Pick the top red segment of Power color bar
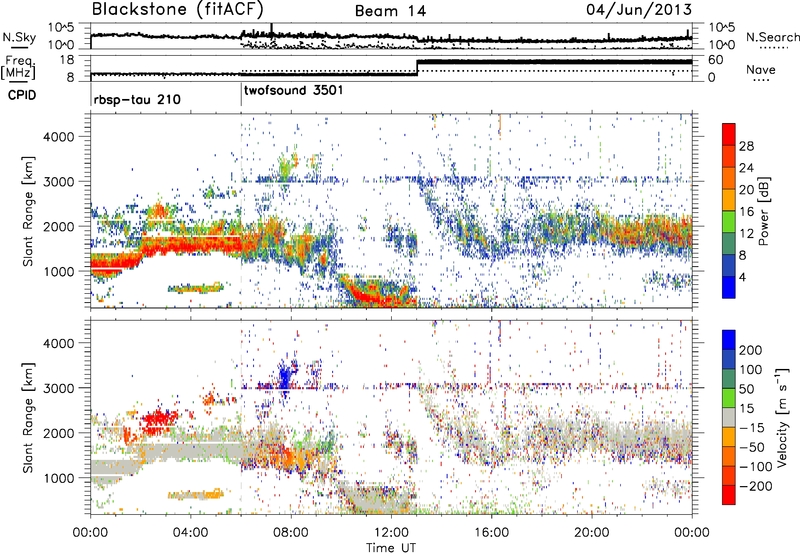Screen dimensions: 800x554 pos(729,134)
